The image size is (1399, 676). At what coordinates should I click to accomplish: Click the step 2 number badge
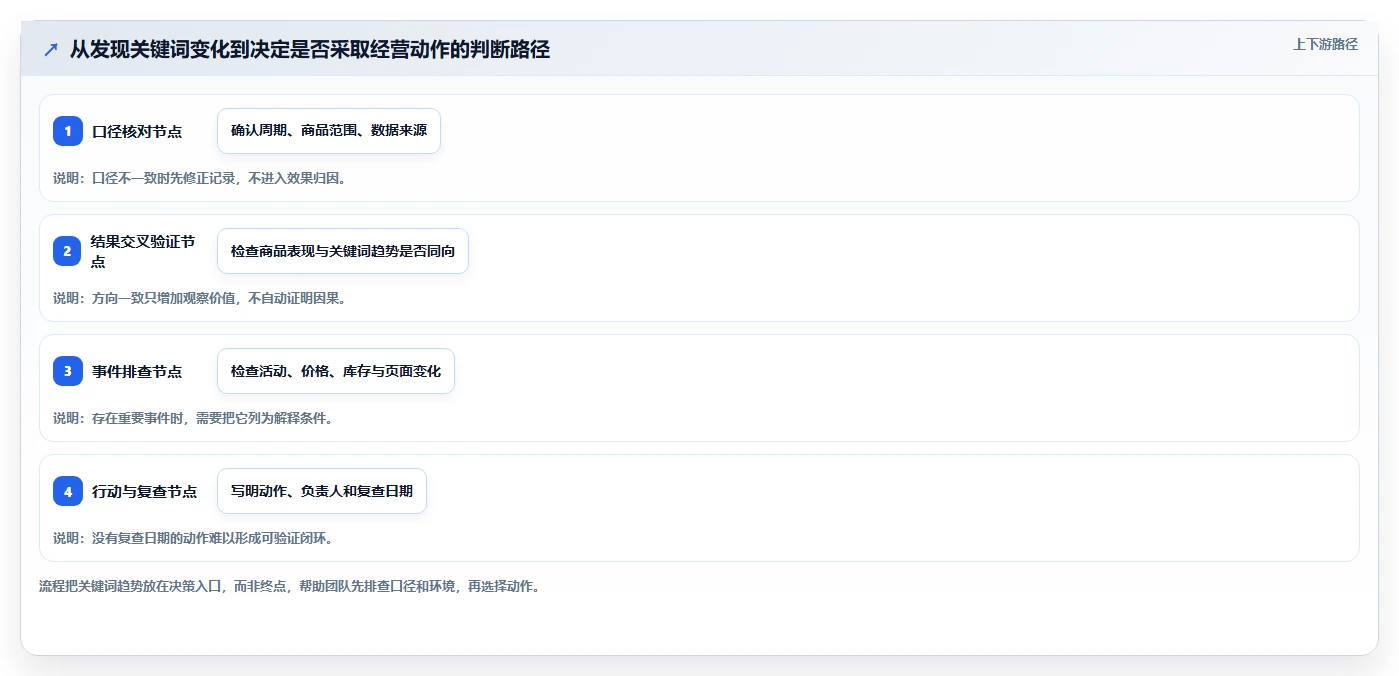pos(68,251)
